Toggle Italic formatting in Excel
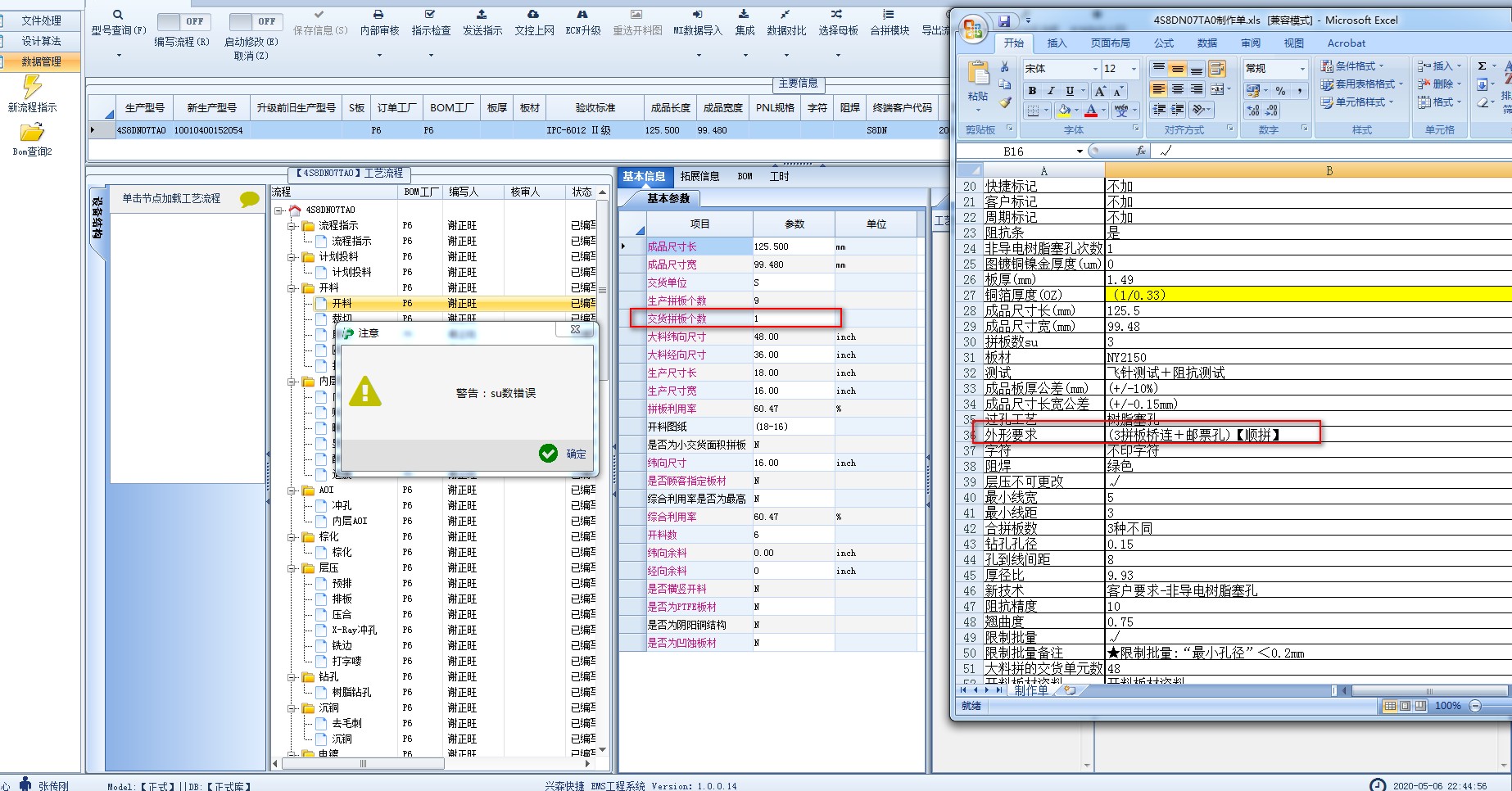Image resolution: width=1512 pixels, height=791 pixels. click(x=1051, y=91)
